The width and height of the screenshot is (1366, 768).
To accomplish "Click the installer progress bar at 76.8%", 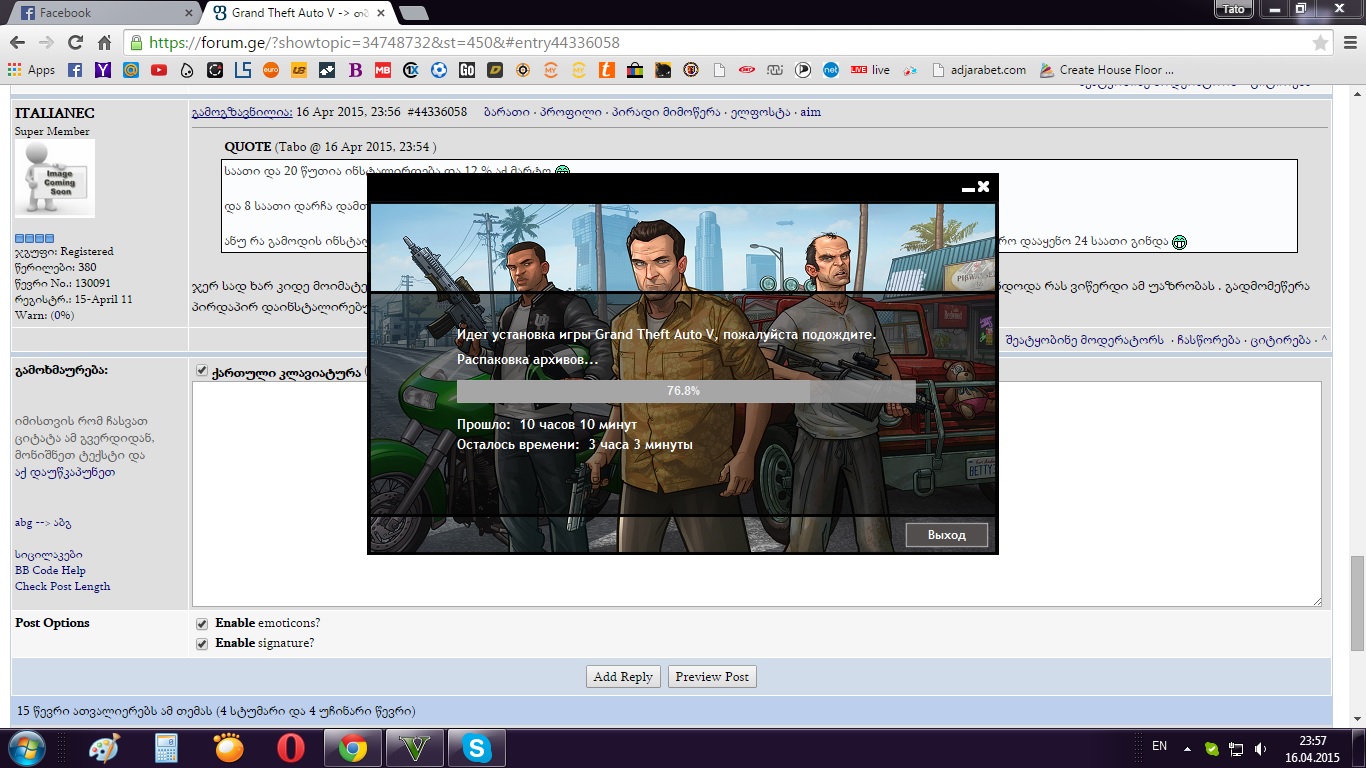I will pyautogui.click(x=685, y=391).
